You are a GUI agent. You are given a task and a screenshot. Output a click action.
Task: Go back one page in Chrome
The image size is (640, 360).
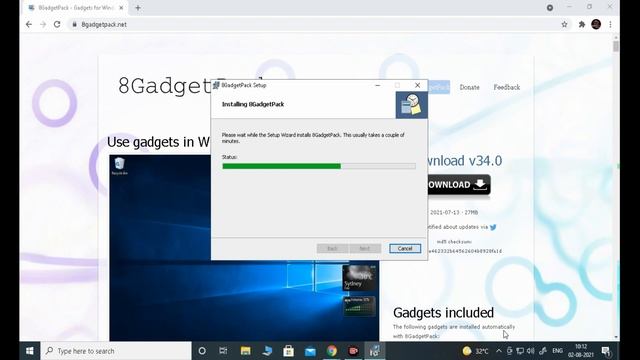click(x=29, y=24)
